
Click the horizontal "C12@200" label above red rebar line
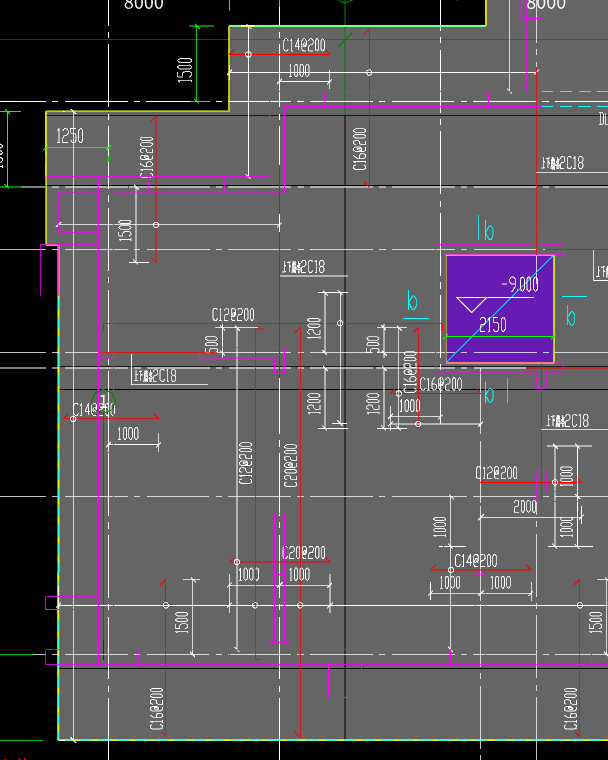click(x=233, y=315)
